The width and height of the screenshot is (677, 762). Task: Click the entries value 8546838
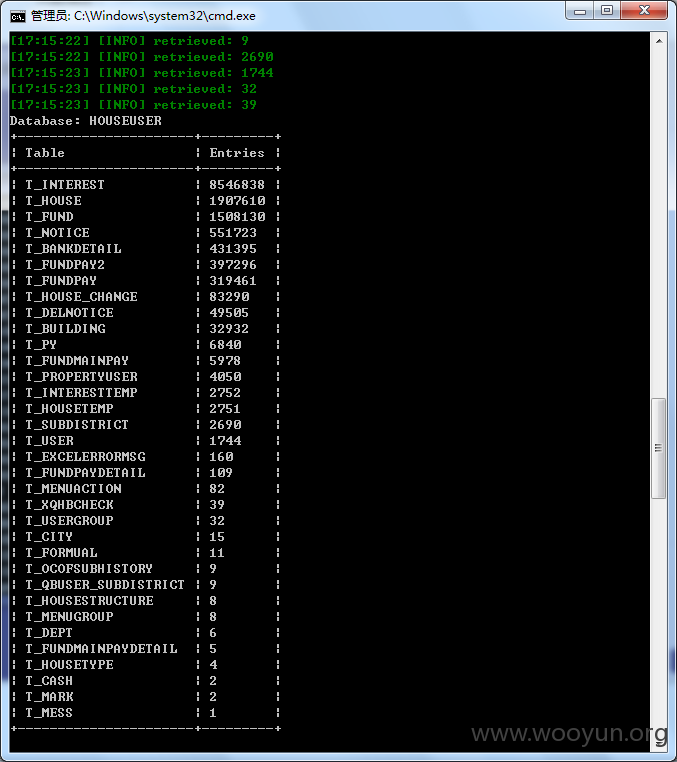pos(237,185)
